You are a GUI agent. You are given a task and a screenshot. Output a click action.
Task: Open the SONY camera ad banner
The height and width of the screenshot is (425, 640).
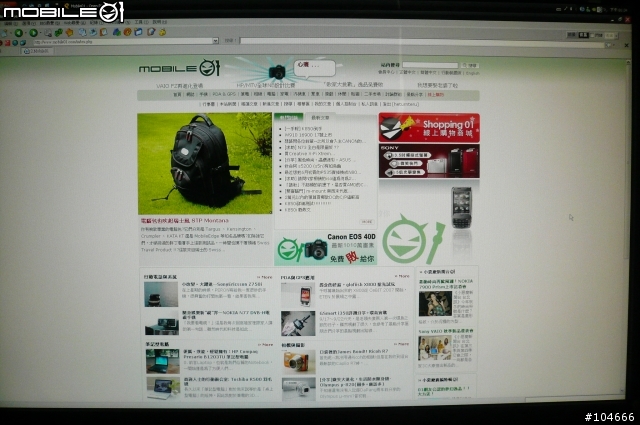(x=429, y=161)
